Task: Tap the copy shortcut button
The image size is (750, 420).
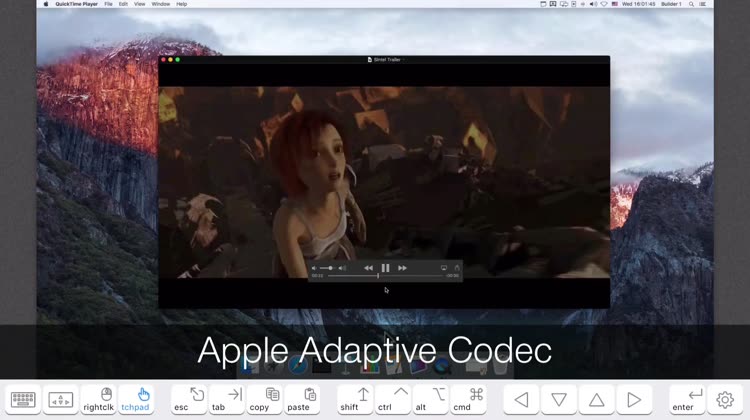Action: click(264, 399)
